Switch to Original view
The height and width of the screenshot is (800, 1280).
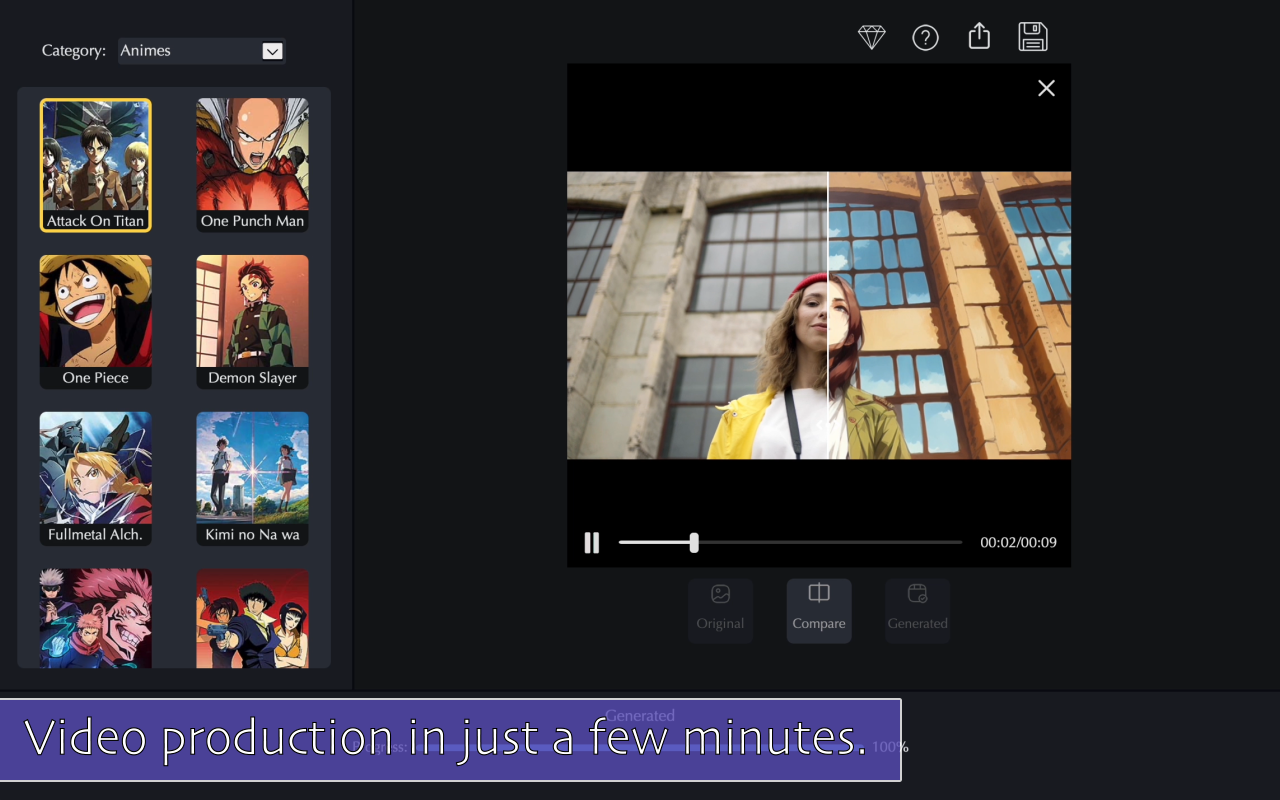tap(720, 610)
